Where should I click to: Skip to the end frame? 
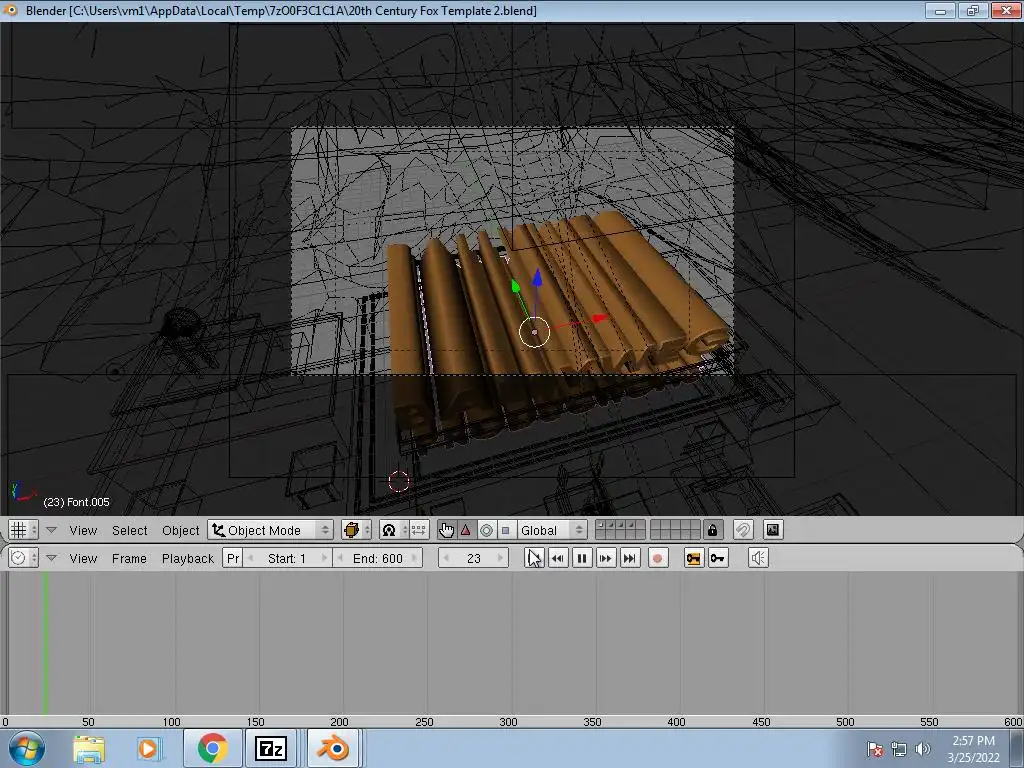[630, 558]
